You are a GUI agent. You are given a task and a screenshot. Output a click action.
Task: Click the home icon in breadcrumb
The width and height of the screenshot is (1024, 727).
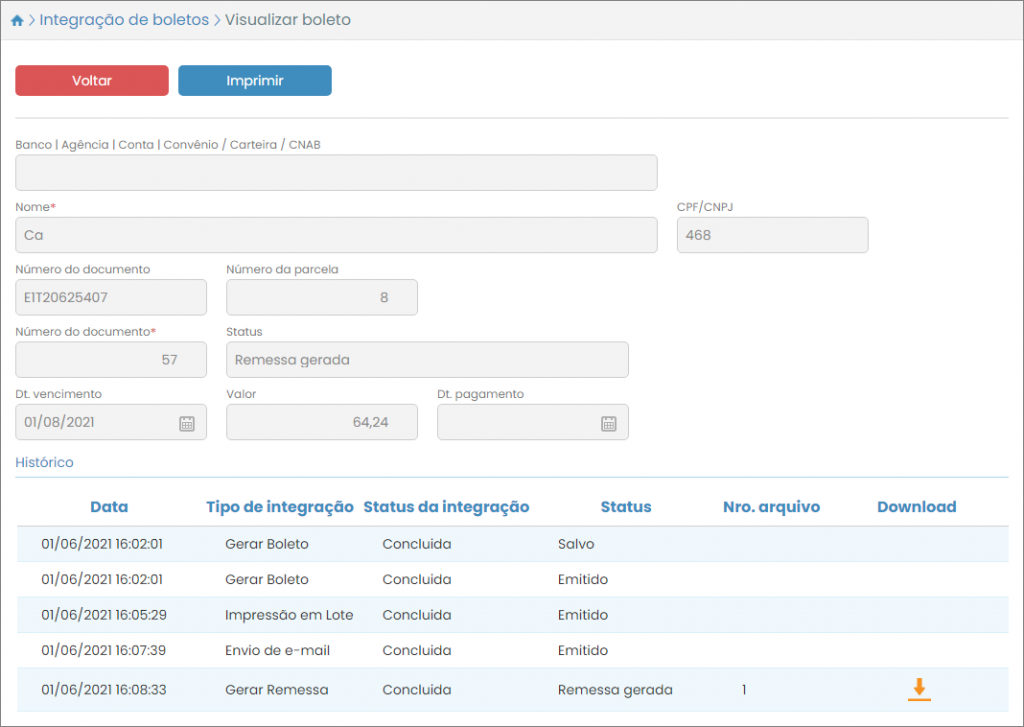17,21
